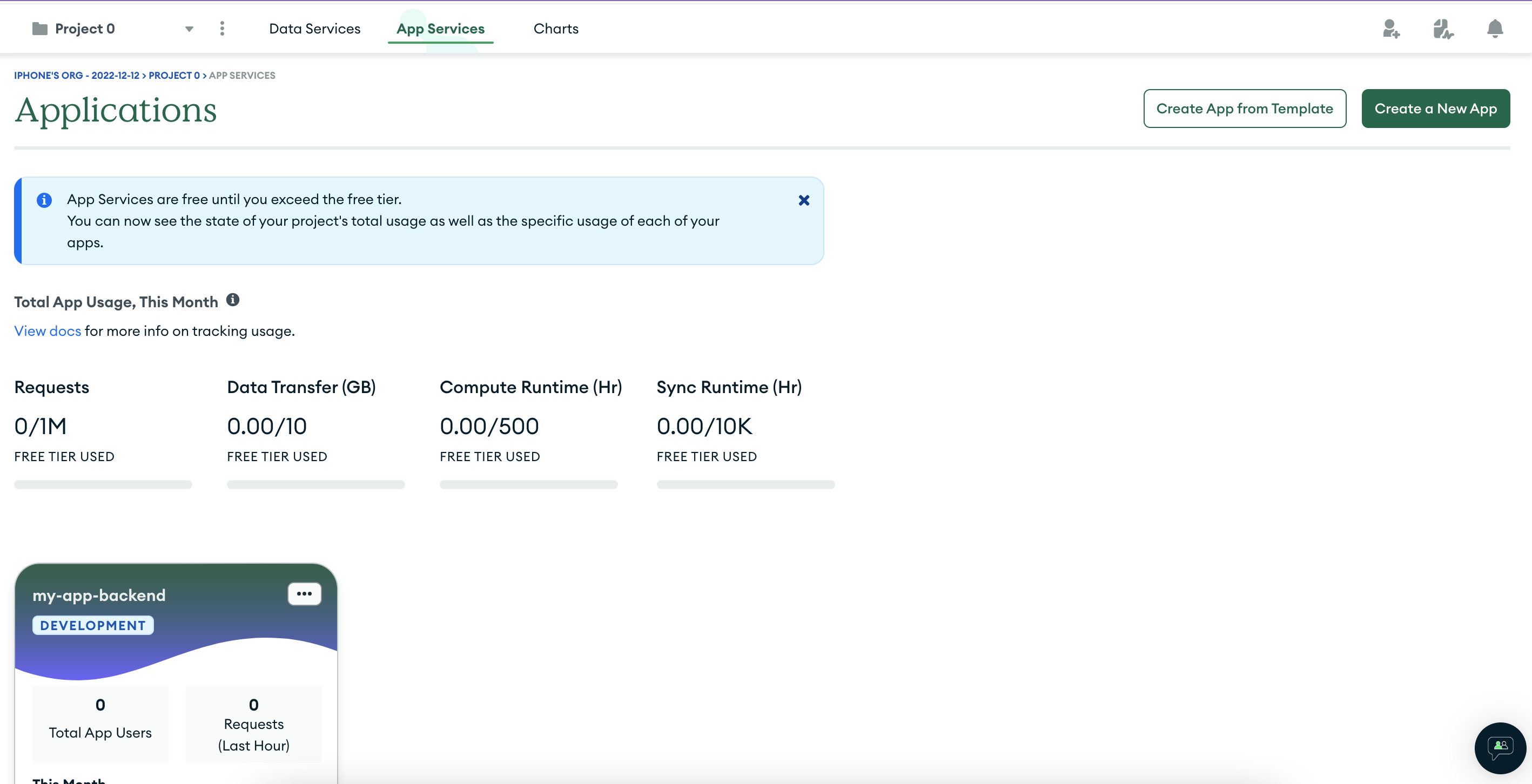Dismiss the free tier info banner
Screen dimensions: 1532x784
(804, 200)
